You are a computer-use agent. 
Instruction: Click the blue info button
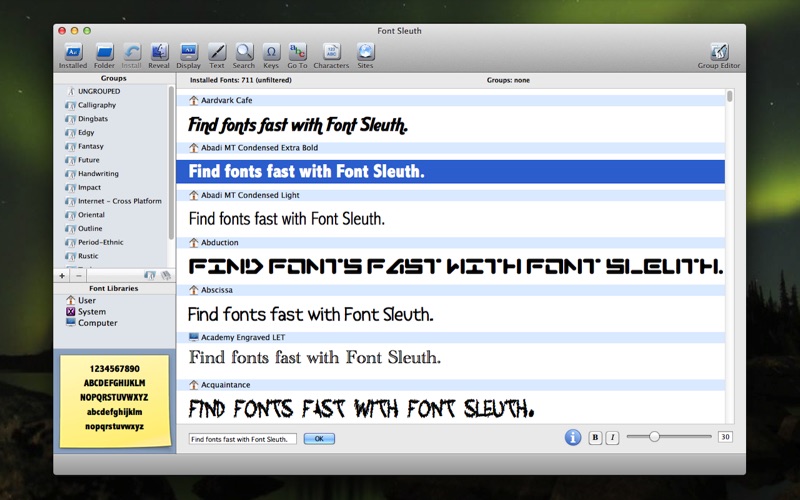572,437
